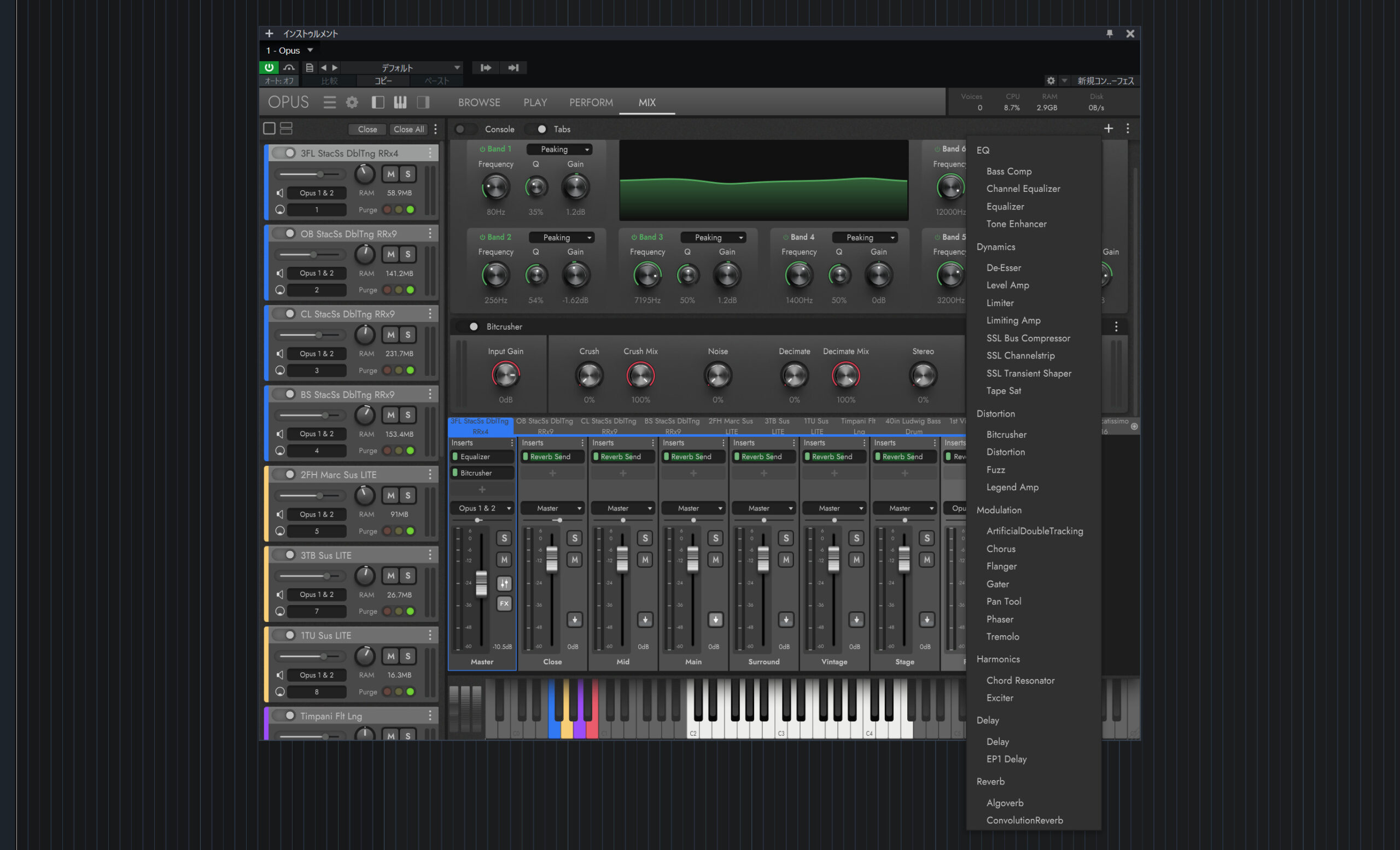Click the plus icon beside インストゥルメント title
The width and height of the screenshot is (1400, 850).
click(269, 33)
